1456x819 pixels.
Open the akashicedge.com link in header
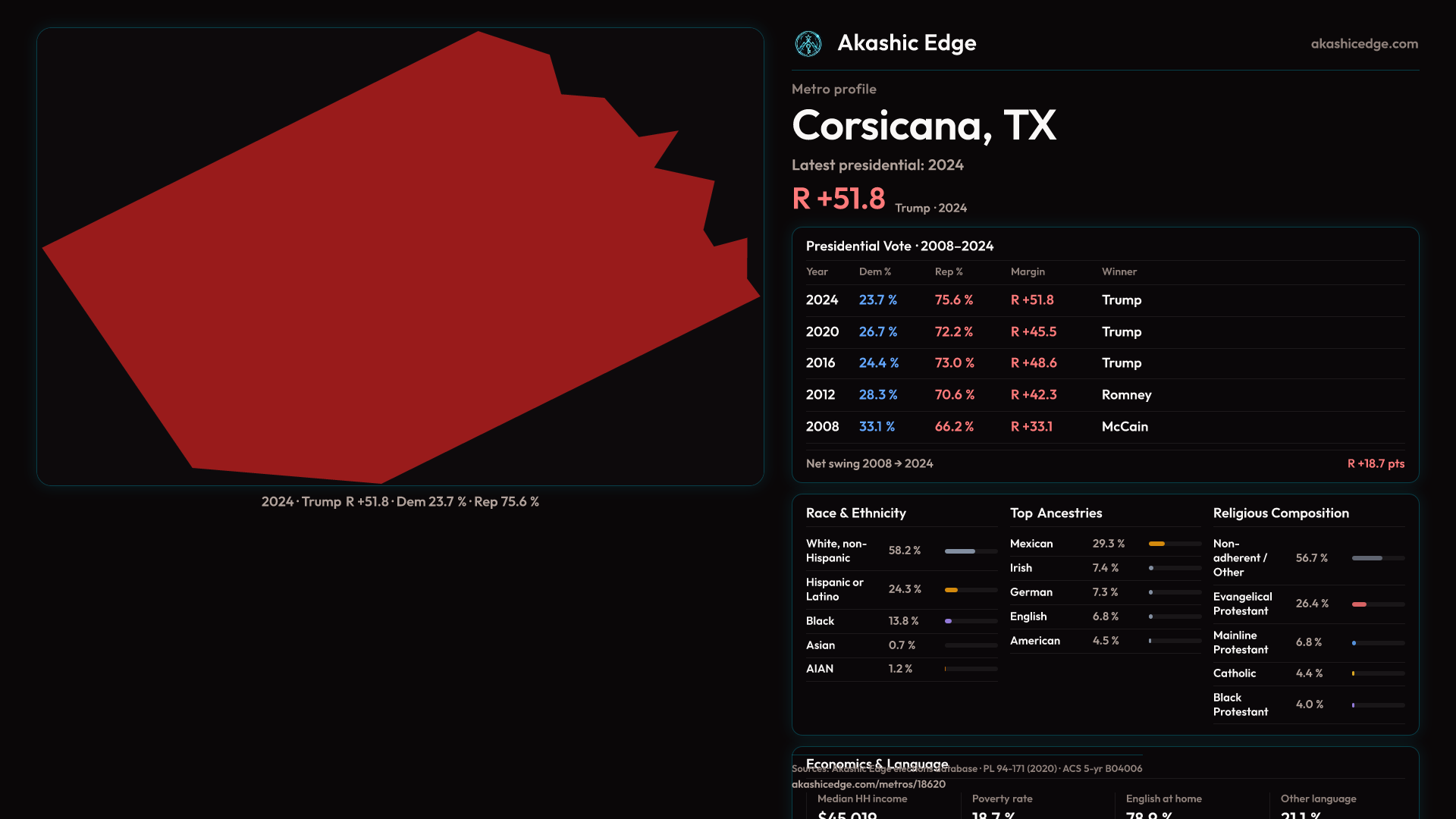[x=1363, y=44]
